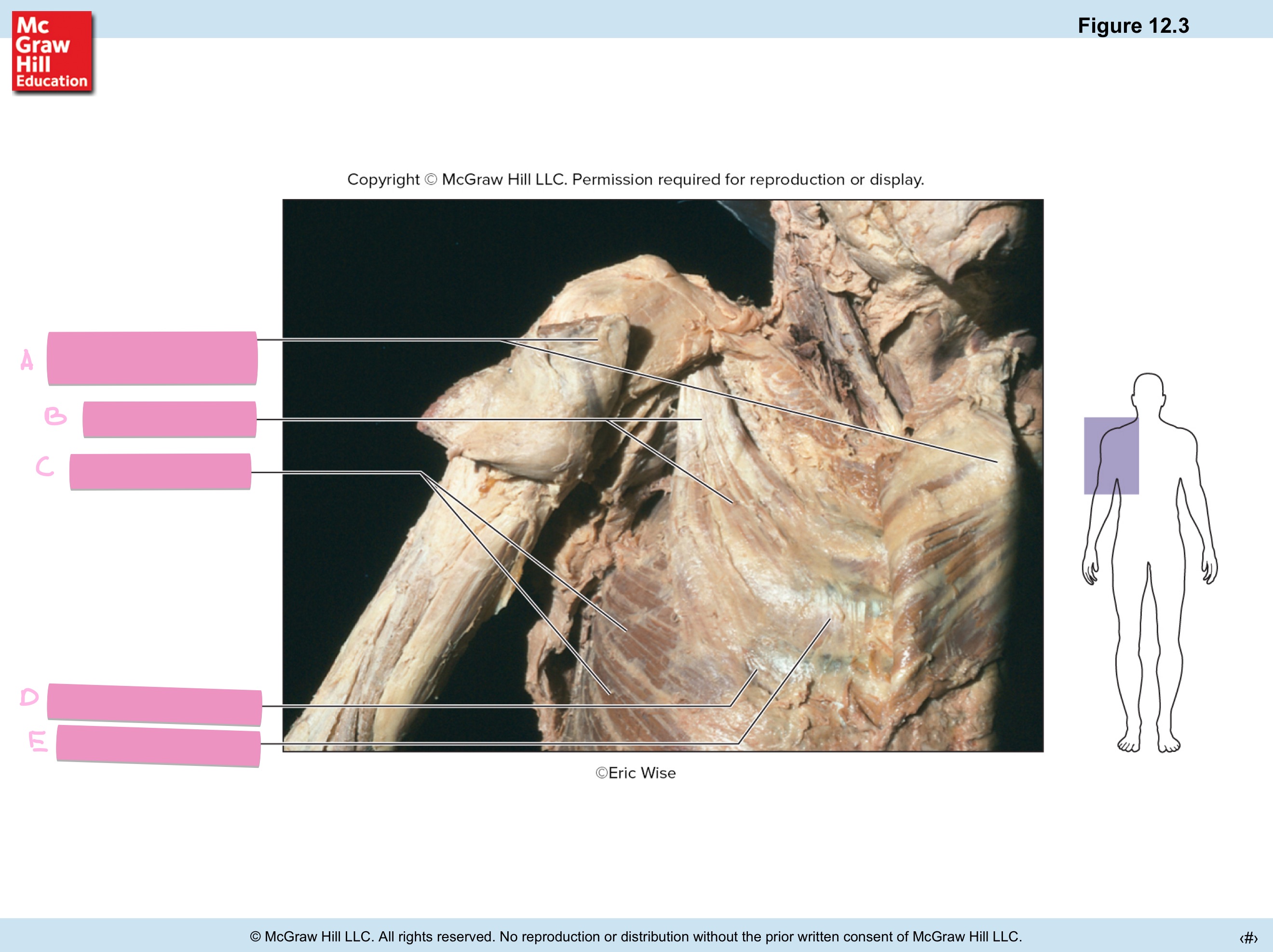Click the shoulder dissection photograph
Screen dimensions: 1273x952
(x=663, y=476)
